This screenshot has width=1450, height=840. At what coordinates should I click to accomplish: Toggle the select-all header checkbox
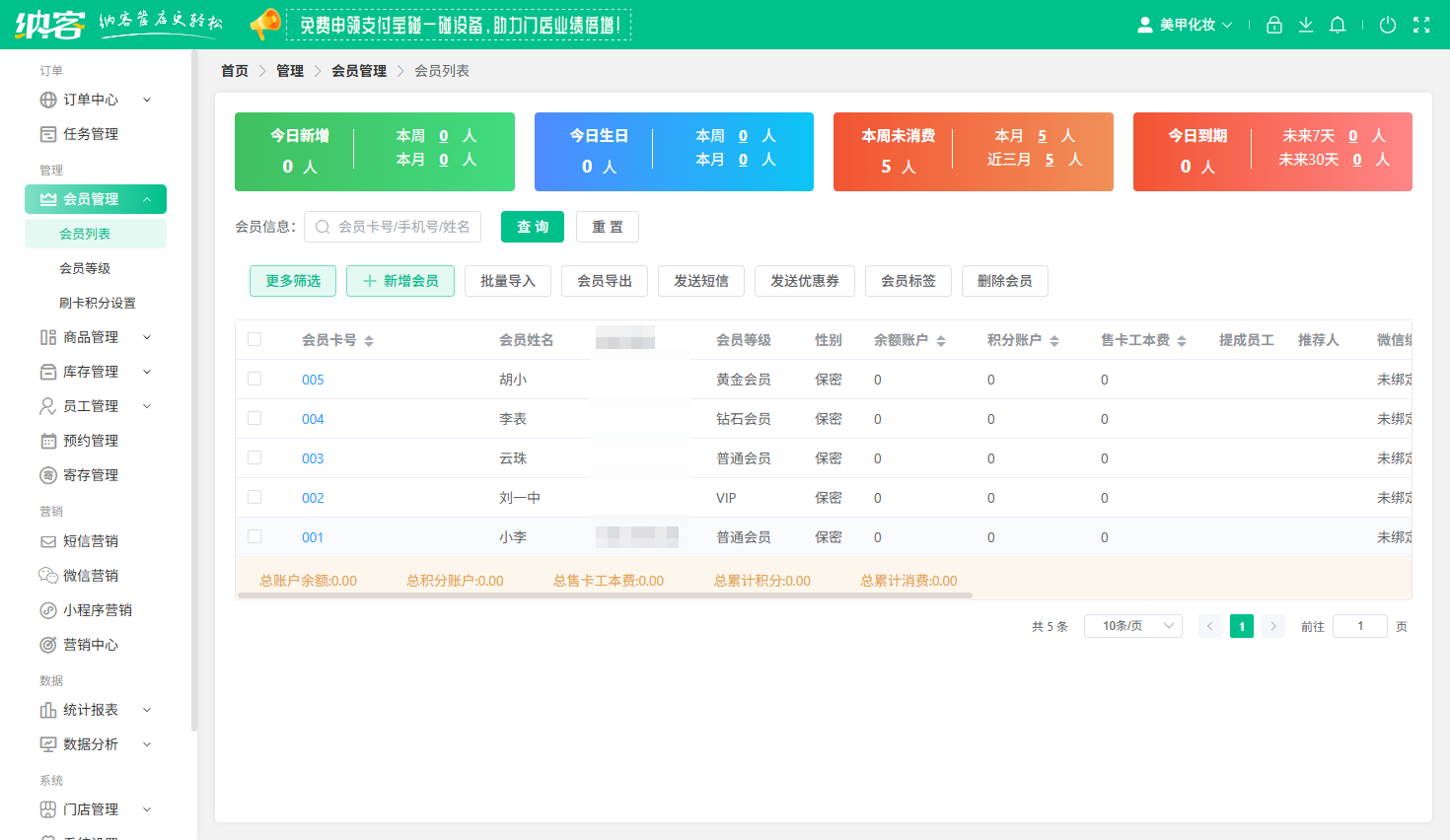pyautogui.click(x=254, y=339)
